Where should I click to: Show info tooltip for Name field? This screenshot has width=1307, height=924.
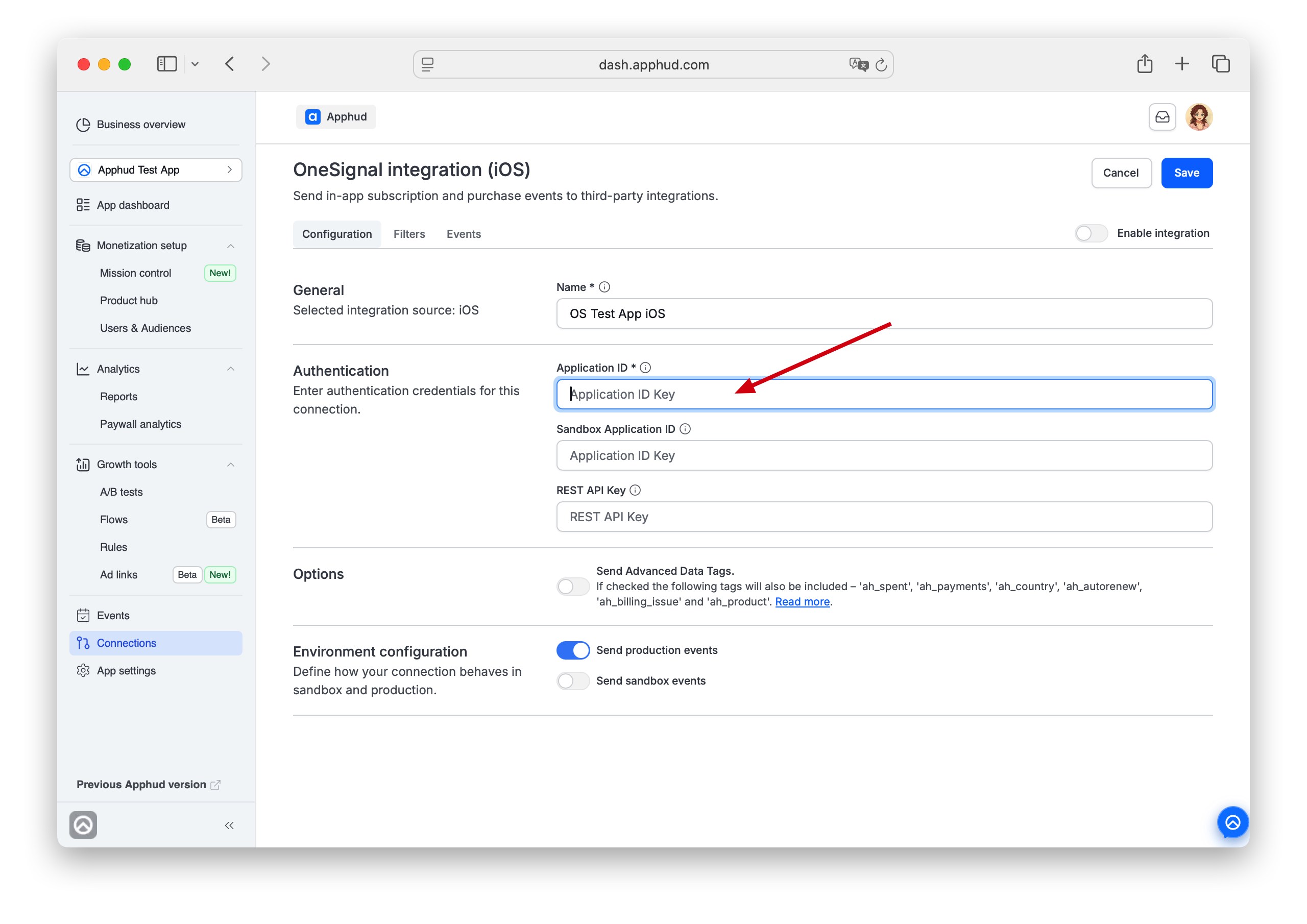pos(604,287)
